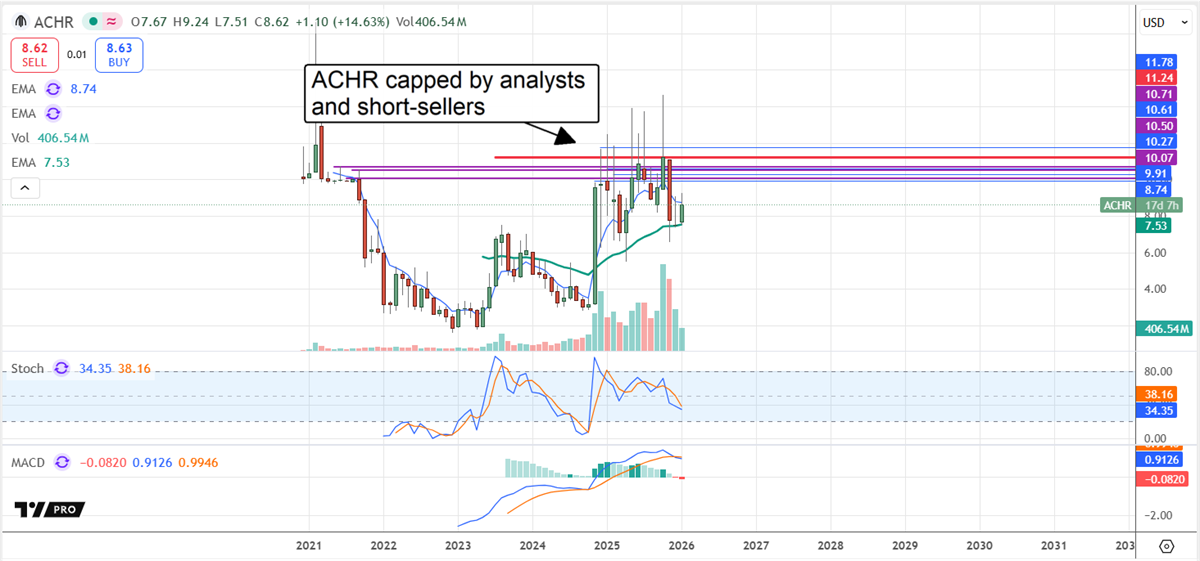The width and height of the screenshot is (1200, 561).
Task: Click the 406.54M volume axis label
Action: (x=1165, y=328)
